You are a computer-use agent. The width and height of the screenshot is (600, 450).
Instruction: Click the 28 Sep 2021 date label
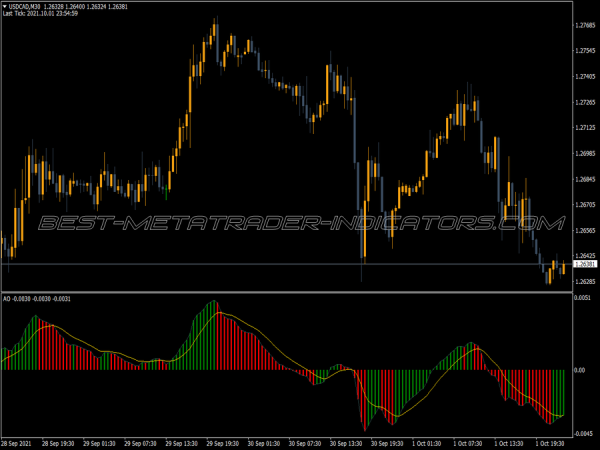(x=19, y=442)
